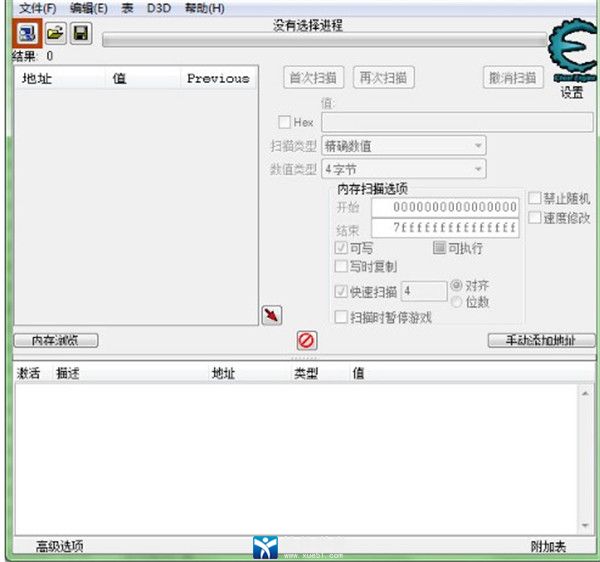Click the open file folder icon
This screenshot has height=562, width=600.
tap(55, 34)
